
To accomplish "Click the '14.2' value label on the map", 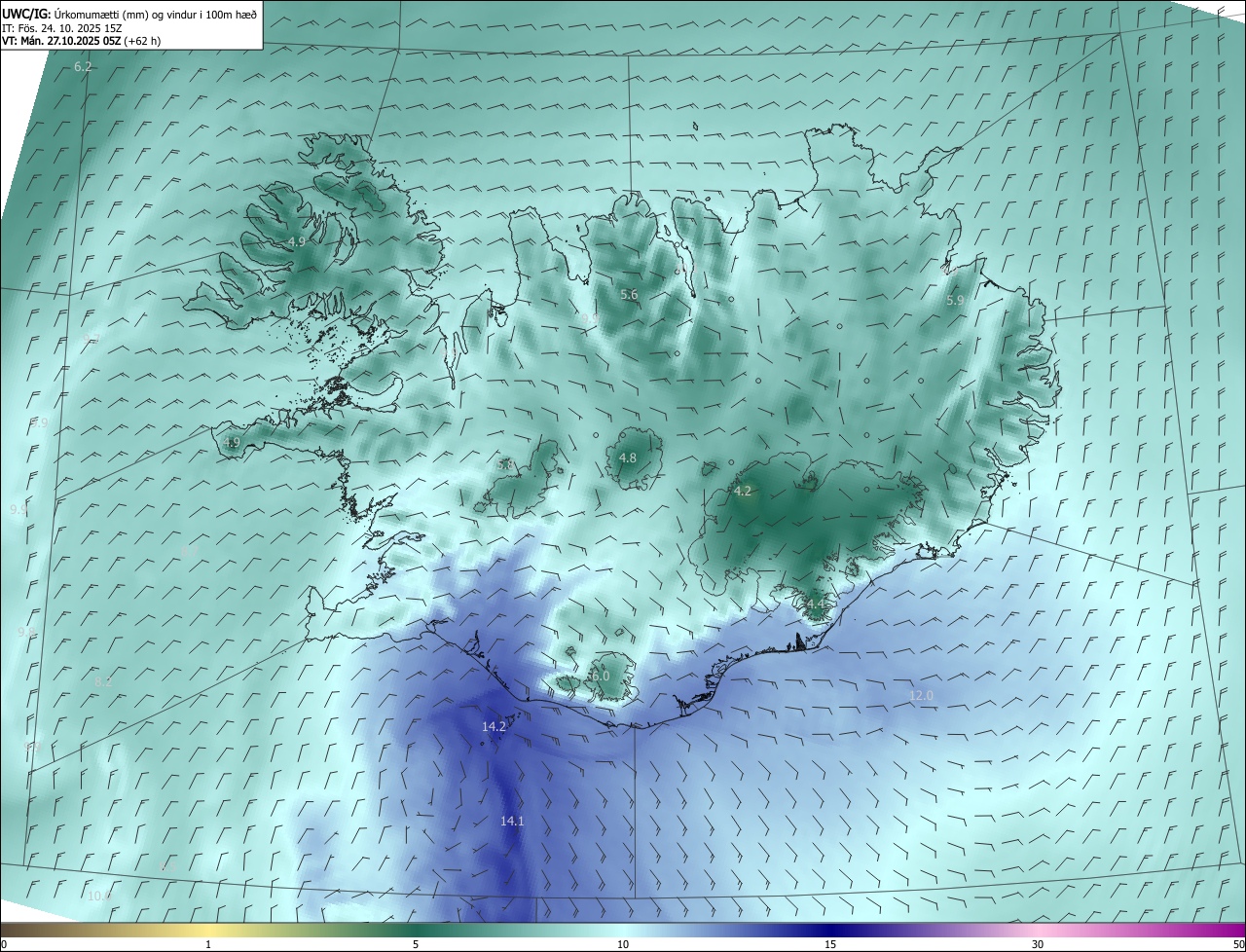I will pos(494,726).
